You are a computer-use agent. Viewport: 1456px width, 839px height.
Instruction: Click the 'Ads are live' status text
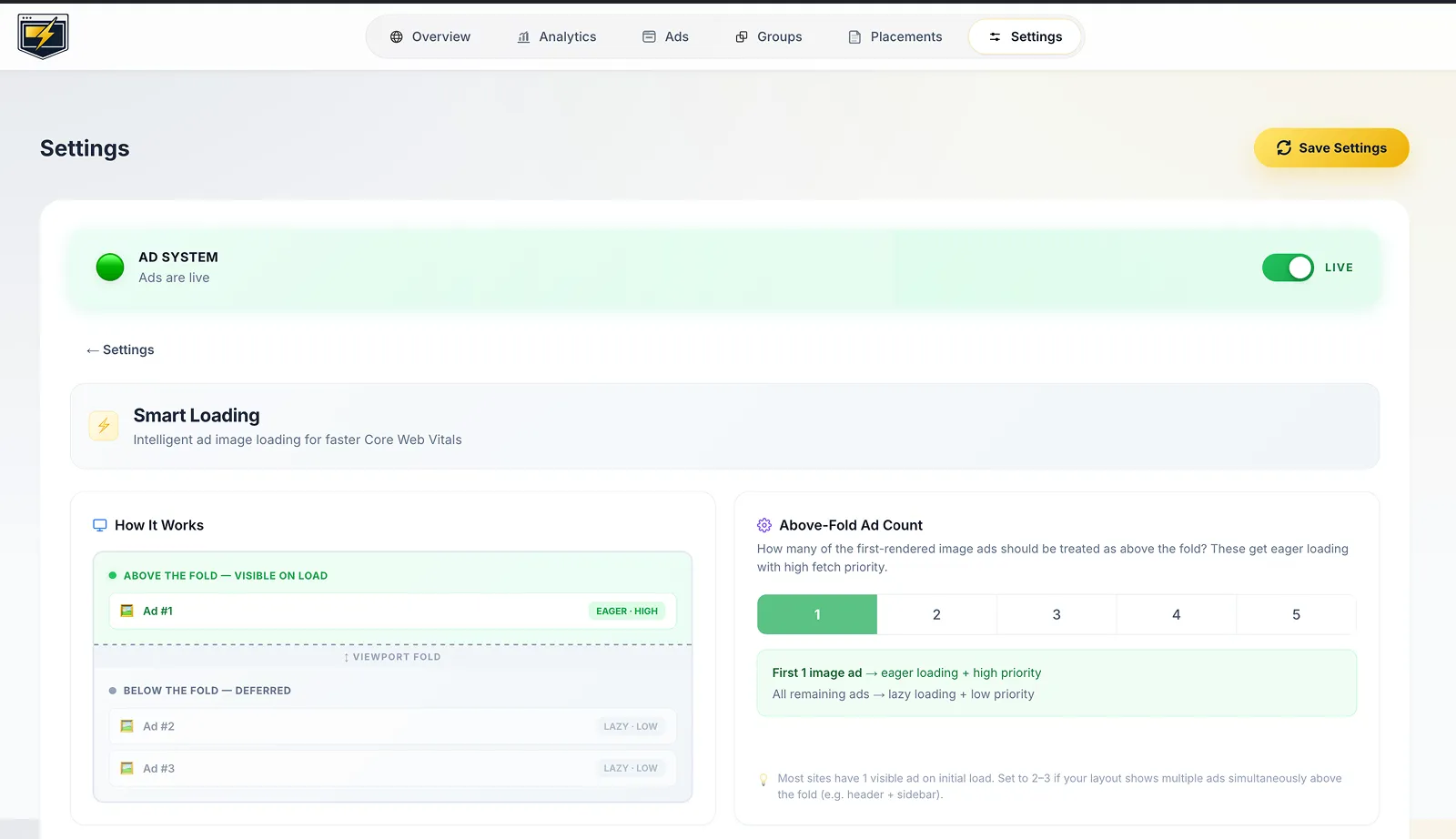(x=174, y=278)
